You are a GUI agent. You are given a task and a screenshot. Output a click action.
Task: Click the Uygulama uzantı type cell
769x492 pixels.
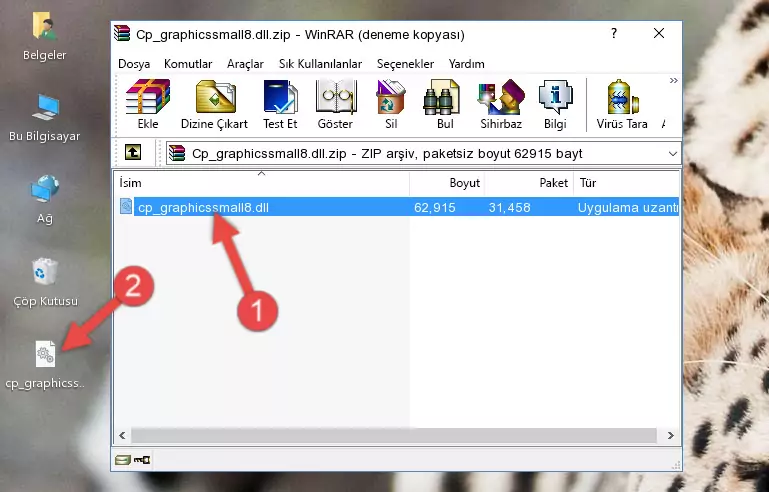[628, 207]
